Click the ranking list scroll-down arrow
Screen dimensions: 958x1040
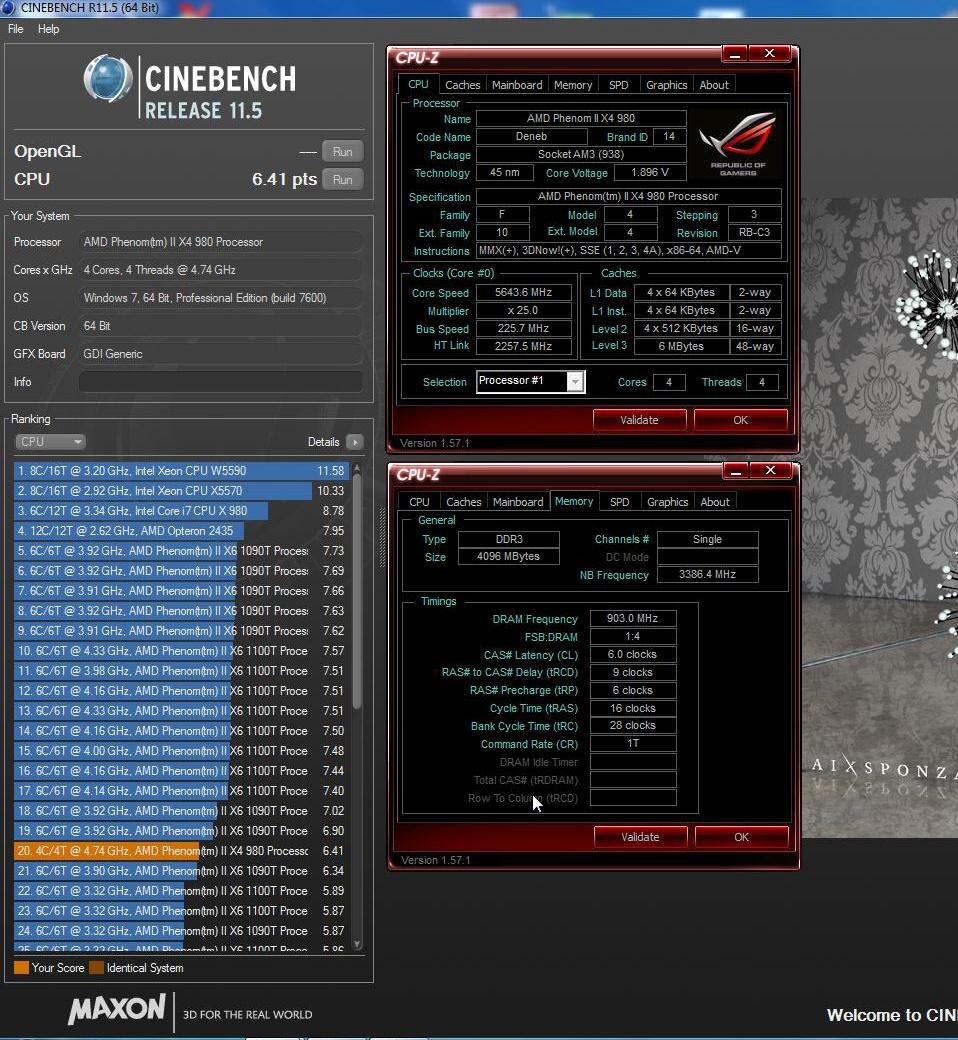pyautogui.click(x=357, y=944)
